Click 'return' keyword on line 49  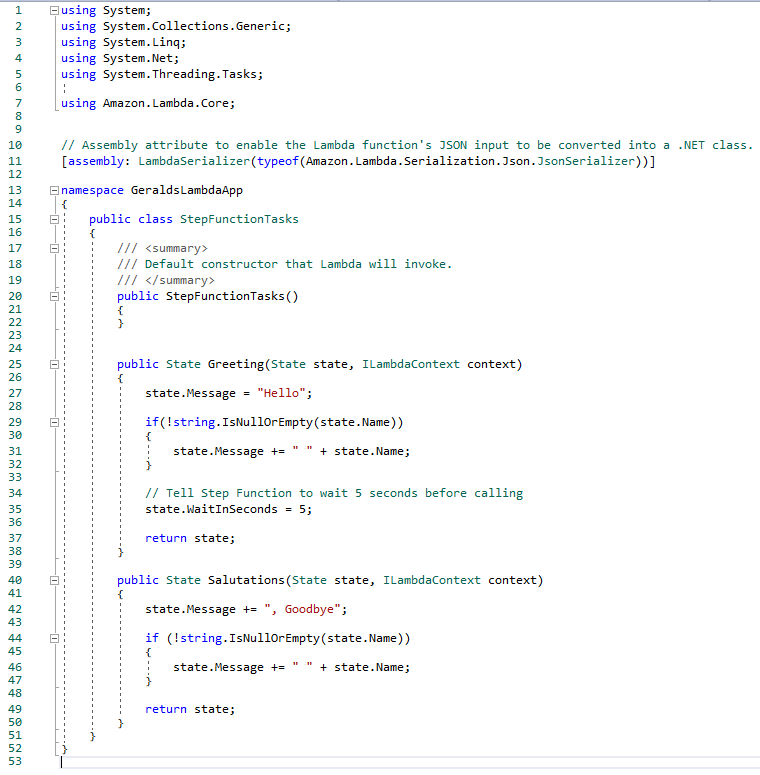click(166, 709)
